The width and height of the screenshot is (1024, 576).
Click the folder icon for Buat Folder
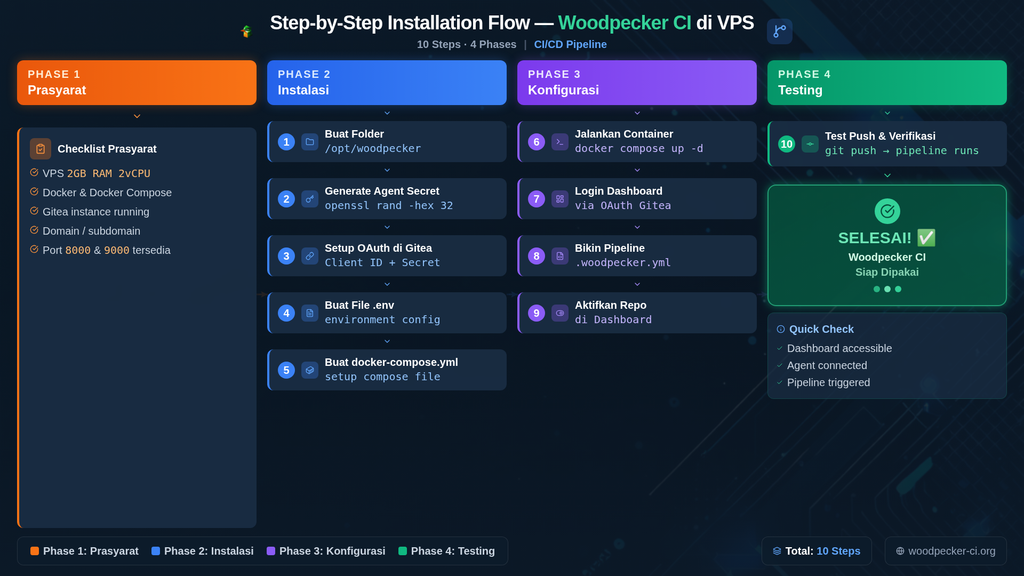(x=310, y=142)
